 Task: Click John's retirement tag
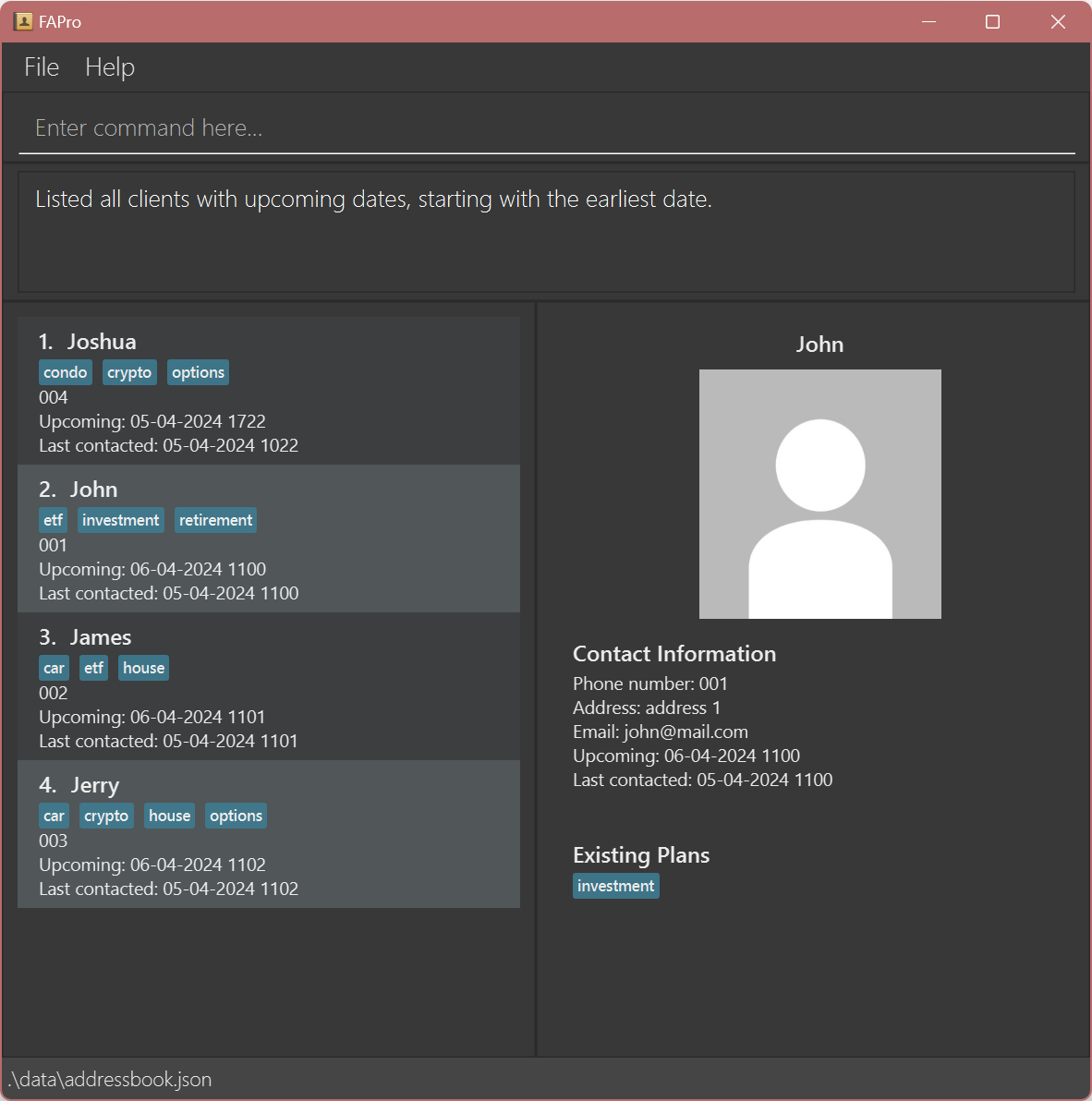215,520
